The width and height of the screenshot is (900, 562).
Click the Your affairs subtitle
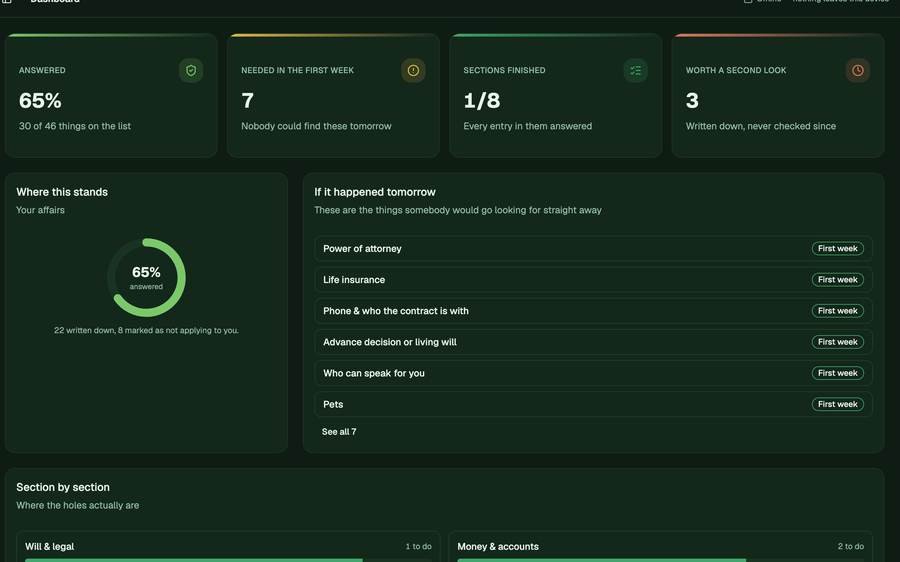(x=40, y=210)
